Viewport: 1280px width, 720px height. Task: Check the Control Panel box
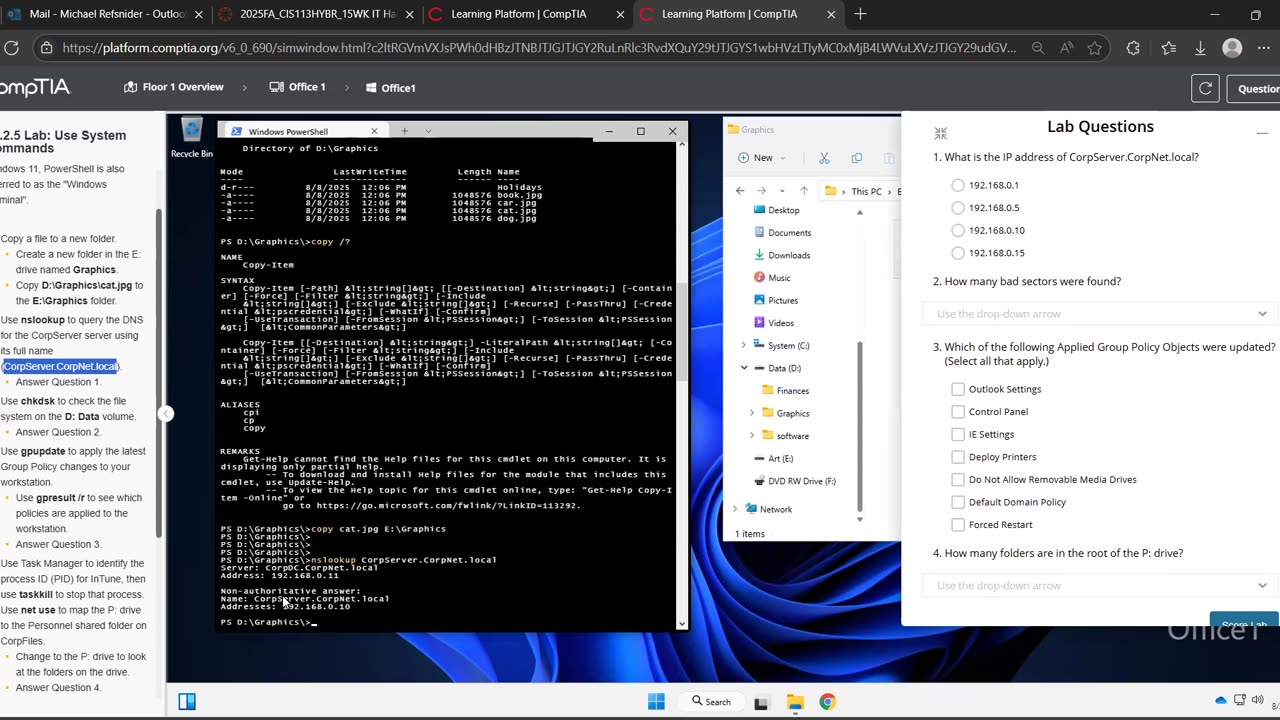pos(958,412)
